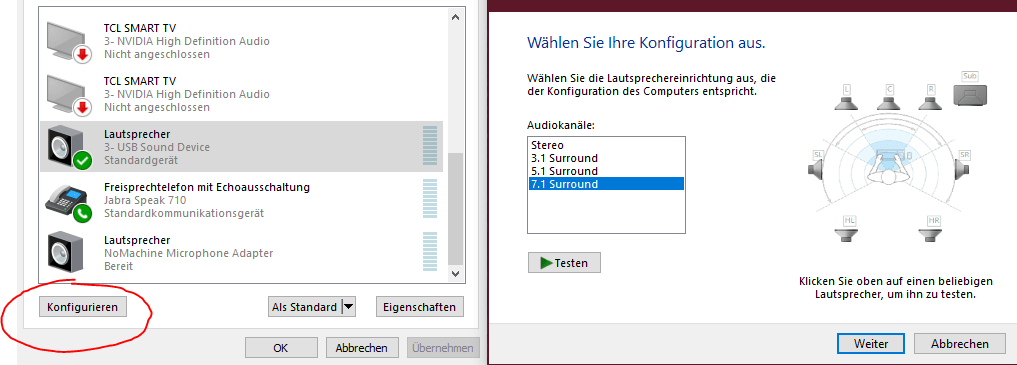Click level meter of NoMachine Lautsprecher
1017x365 pixels.
pyautogui.click(x=429, y=253)
